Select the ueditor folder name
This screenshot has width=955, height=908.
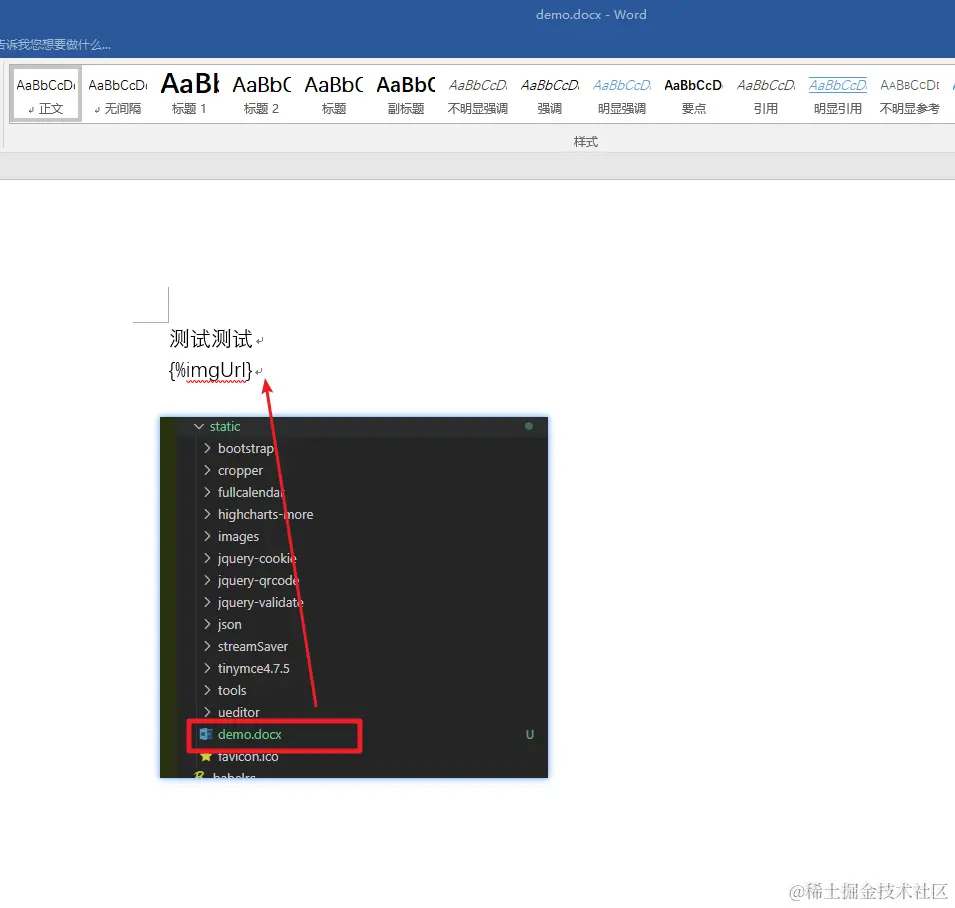(239, 712)
